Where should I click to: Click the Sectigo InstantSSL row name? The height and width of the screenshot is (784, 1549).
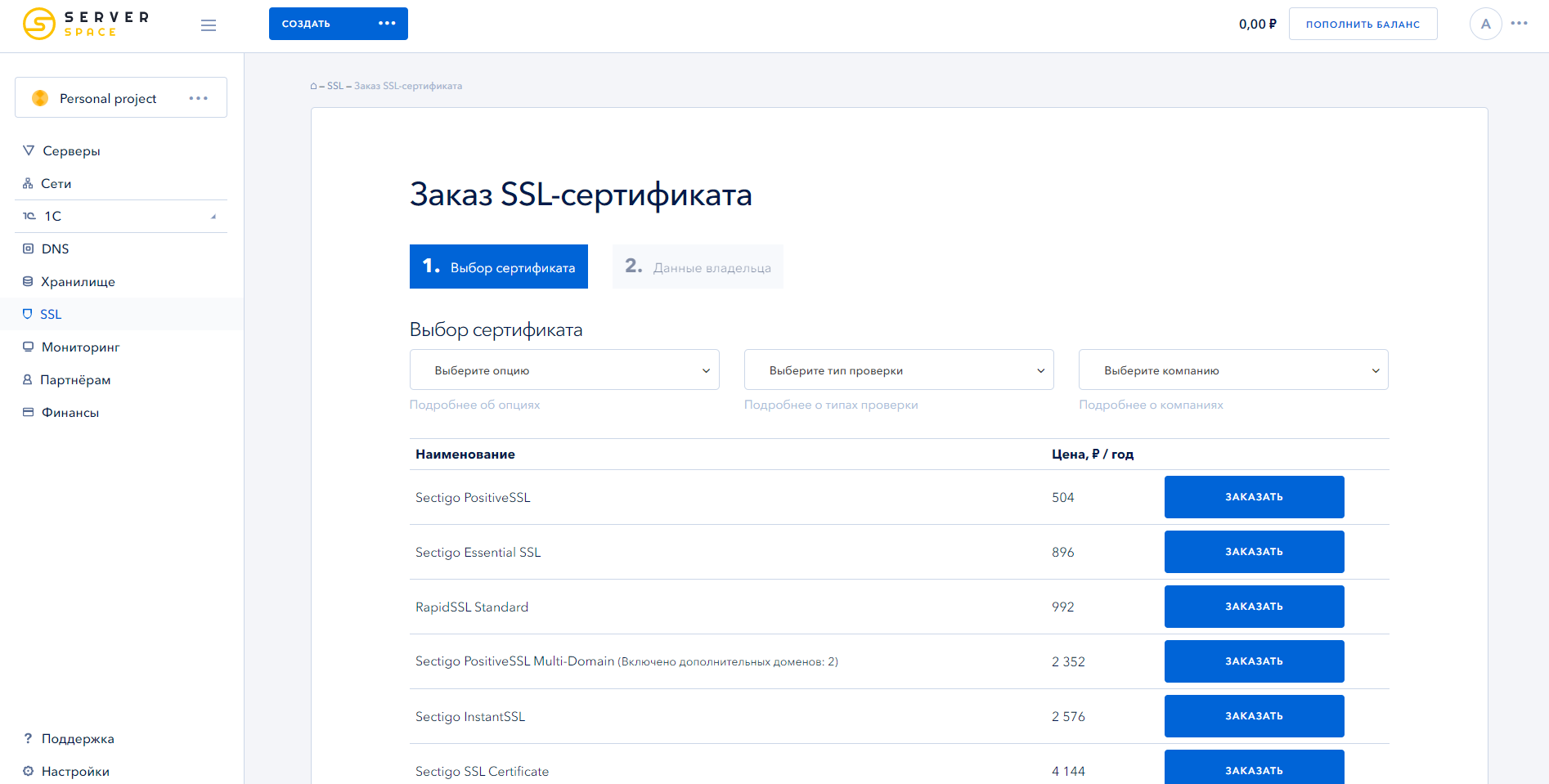(470, 716)
